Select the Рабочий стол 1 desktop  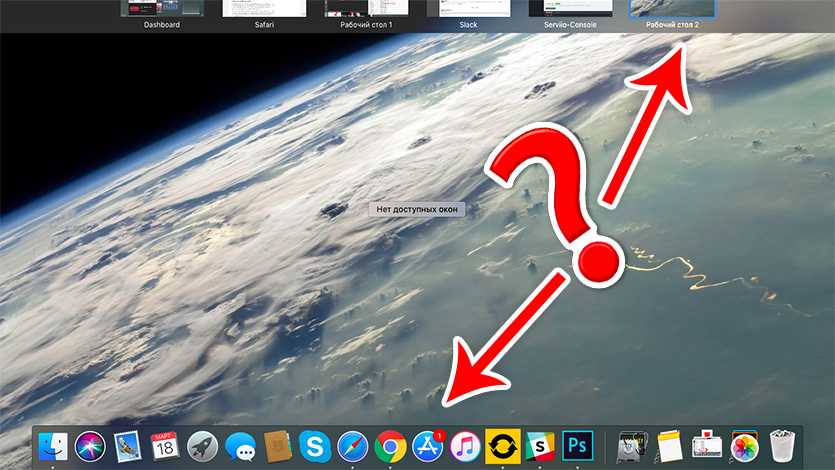point(361,9)
